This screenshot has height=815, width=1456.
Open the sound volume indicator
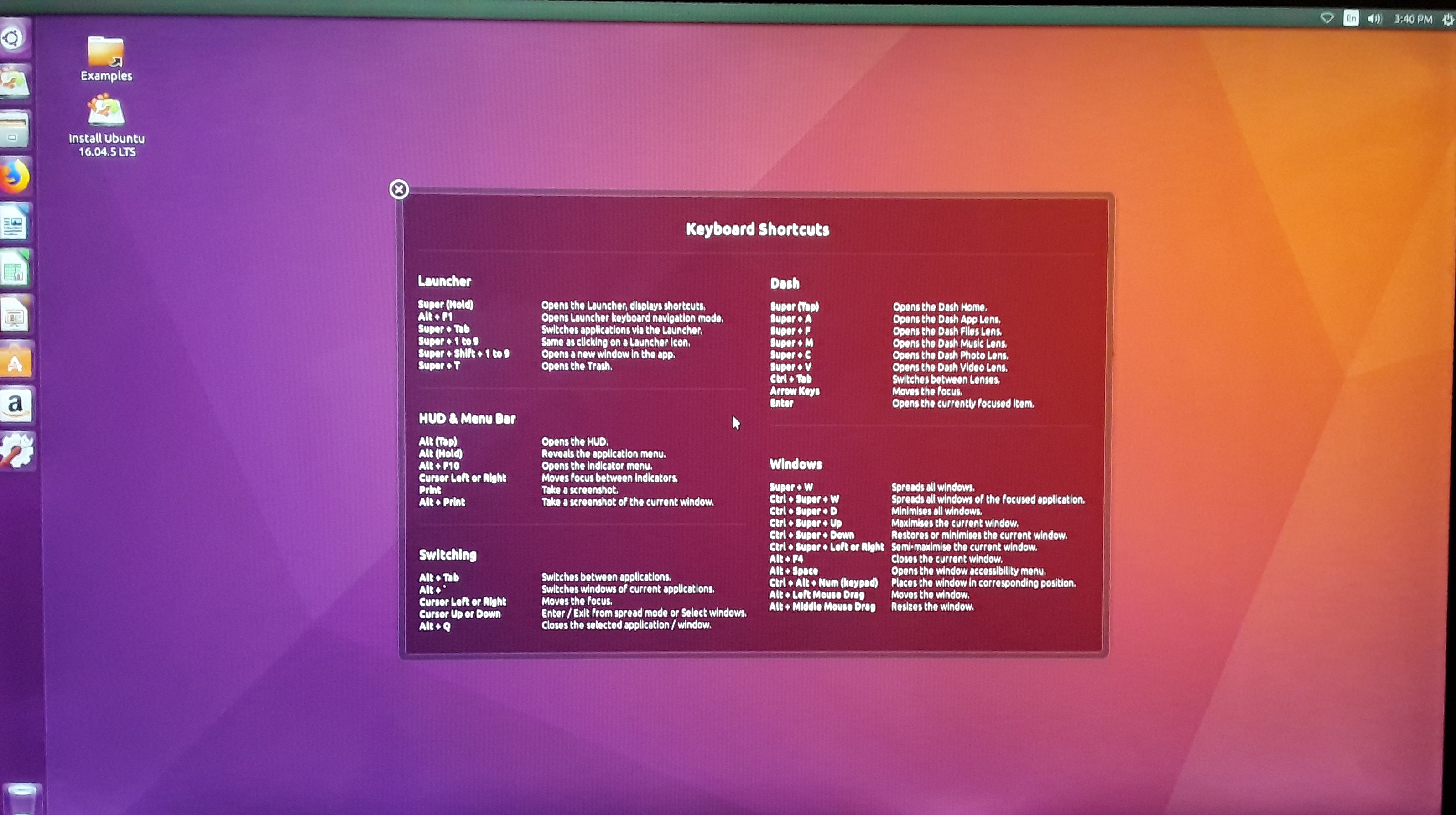[1375, 19]
